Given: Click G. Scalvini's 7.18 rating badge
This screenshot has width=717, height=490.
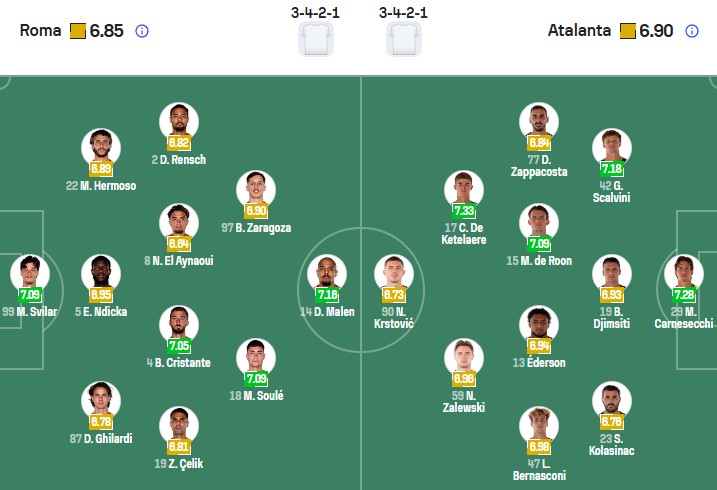Looking at the screenshot, I should click(x=611, y=169).
